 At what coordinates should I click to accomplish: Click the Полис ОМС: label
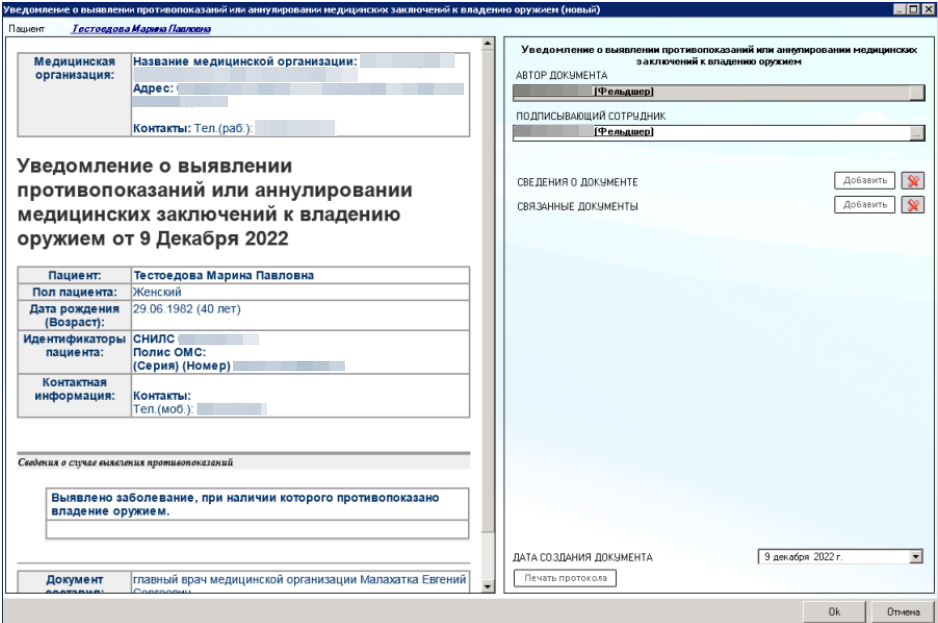169,352
